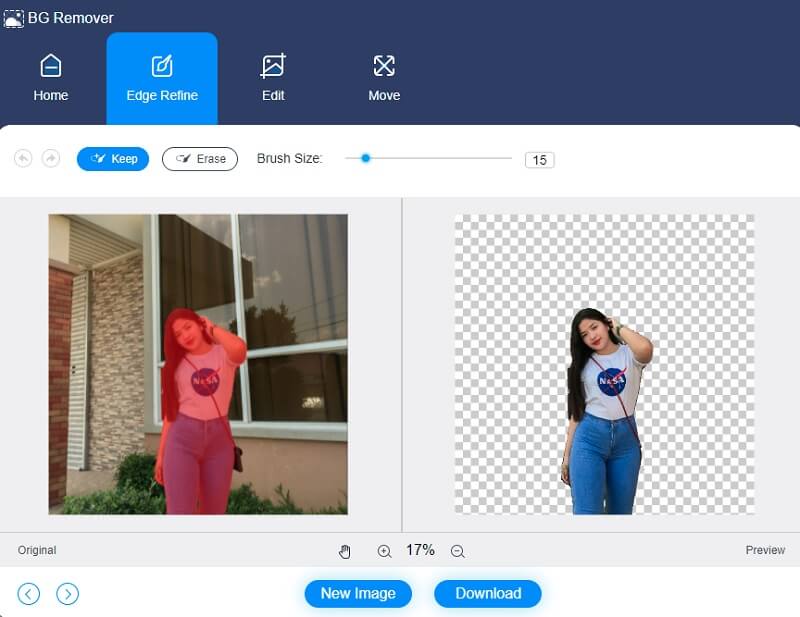Open the Home tab
The height and width of the screenshot is (617, 800).
coord(51,79)
